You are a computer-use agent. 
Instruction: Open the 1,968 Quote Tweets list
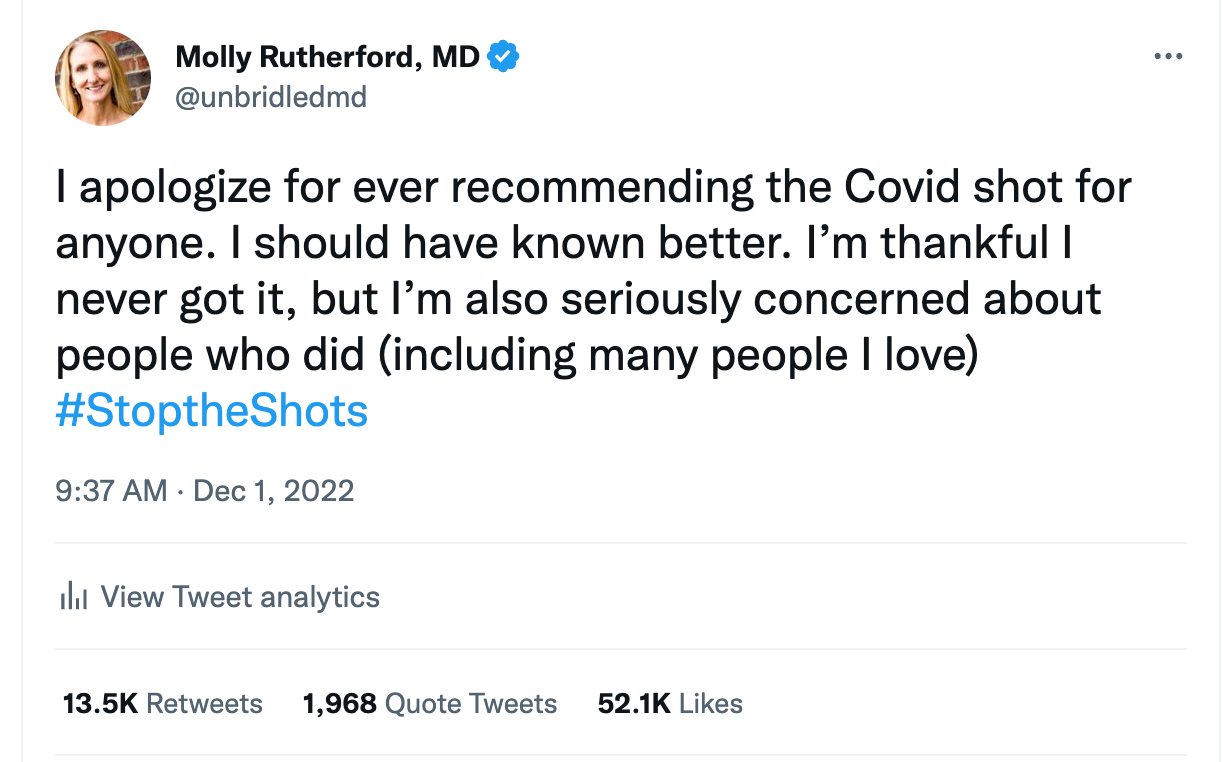[338, 703]
